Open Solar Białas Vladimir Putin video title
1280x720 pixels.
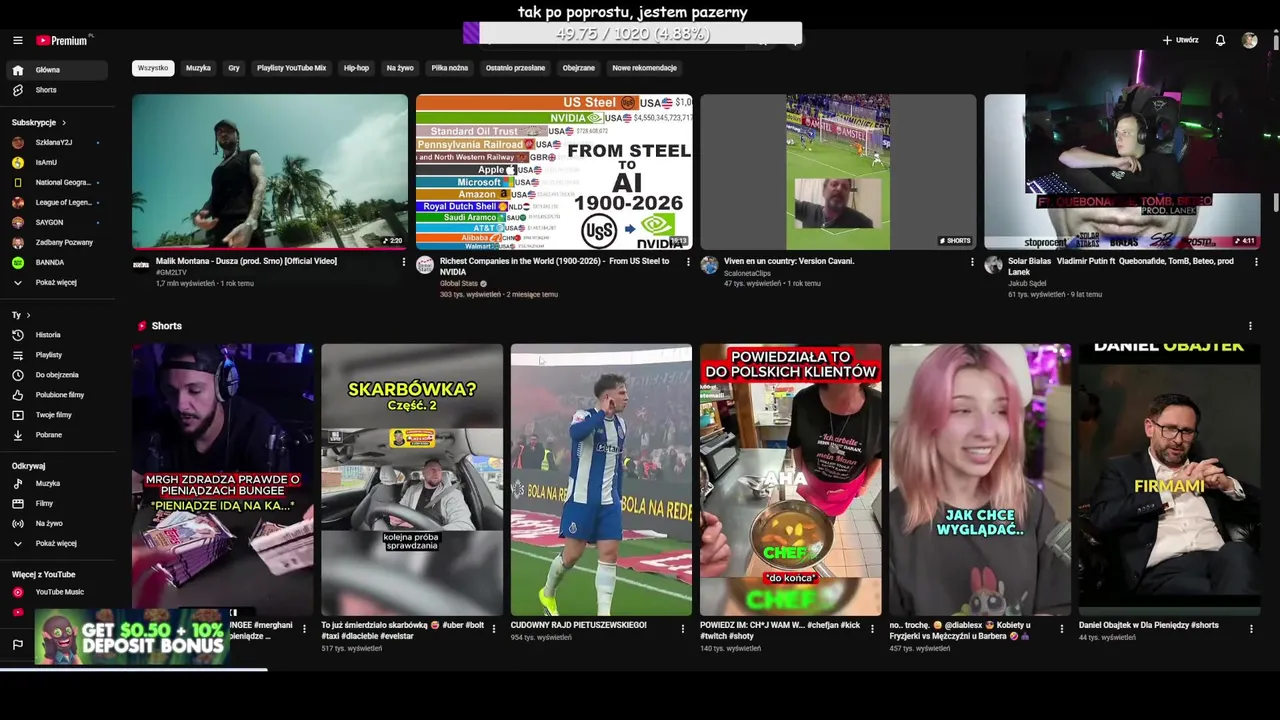(x=1121, y=266)
